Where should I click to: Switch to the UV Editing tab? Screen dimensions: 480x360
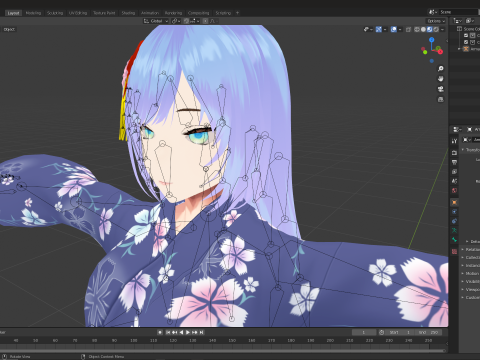tap(78, 13)
